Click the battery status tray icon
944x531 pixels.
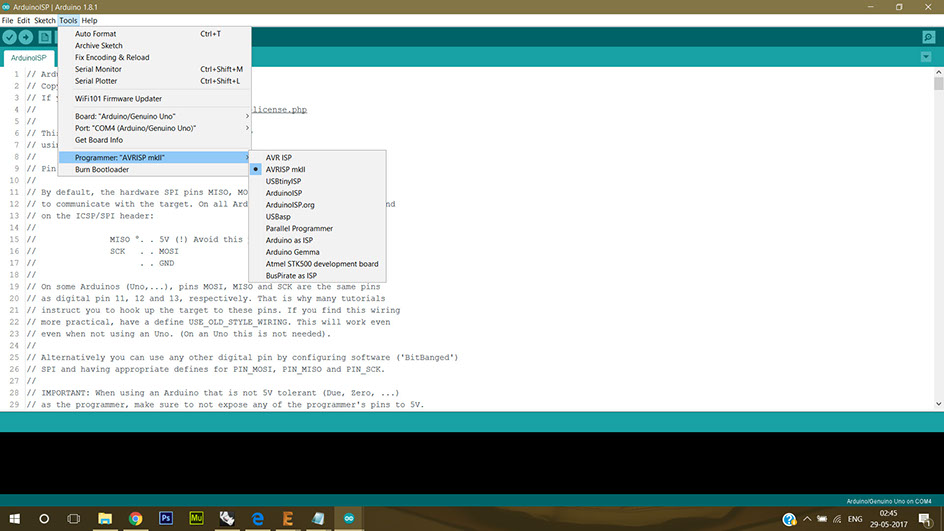coord(822,519)
